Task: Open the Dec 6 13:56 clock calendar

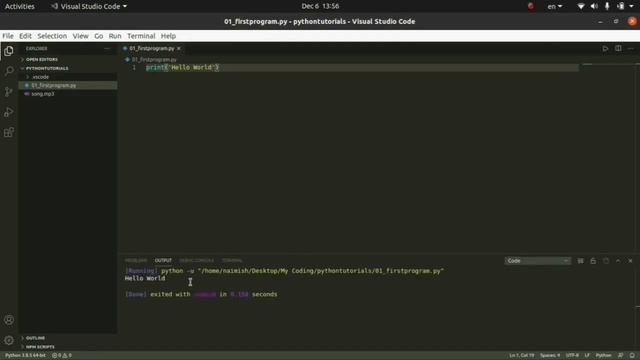Action: pos(320,6)
